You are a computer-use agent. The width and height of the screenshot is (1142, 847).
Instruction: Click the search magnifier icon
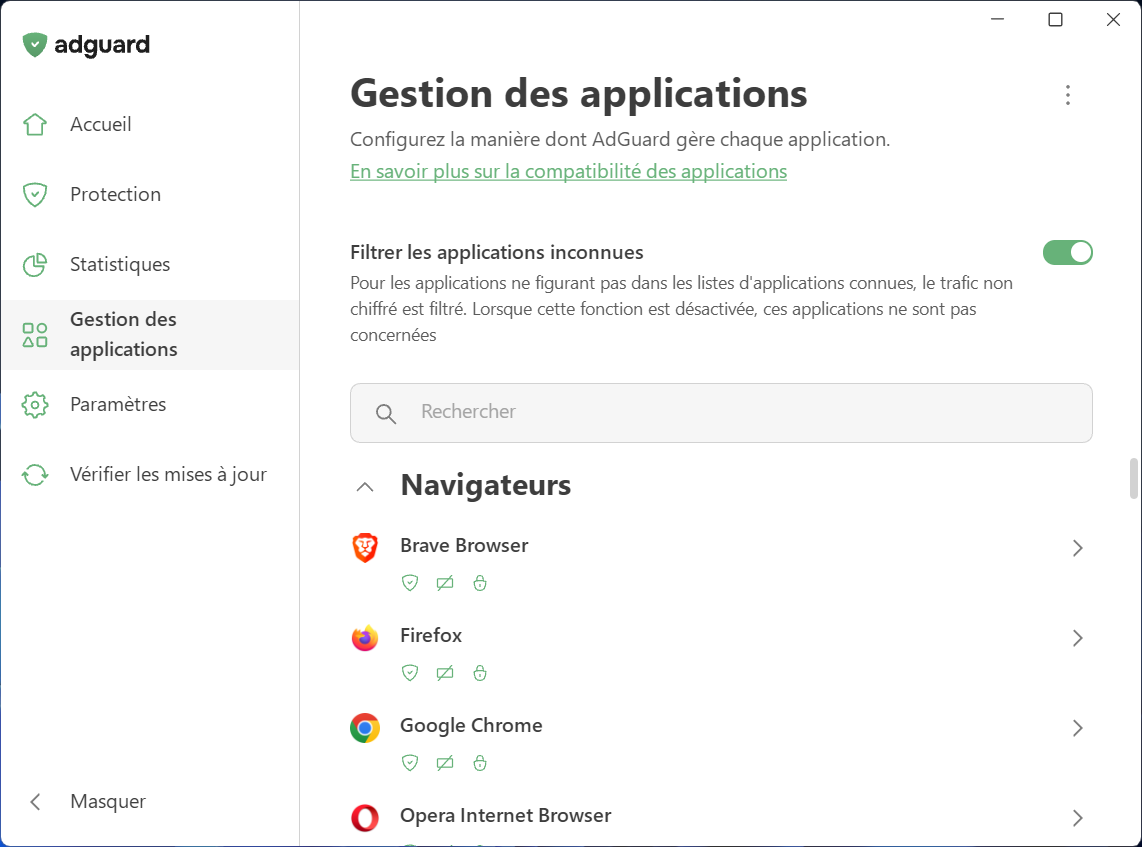pos(386,414)
